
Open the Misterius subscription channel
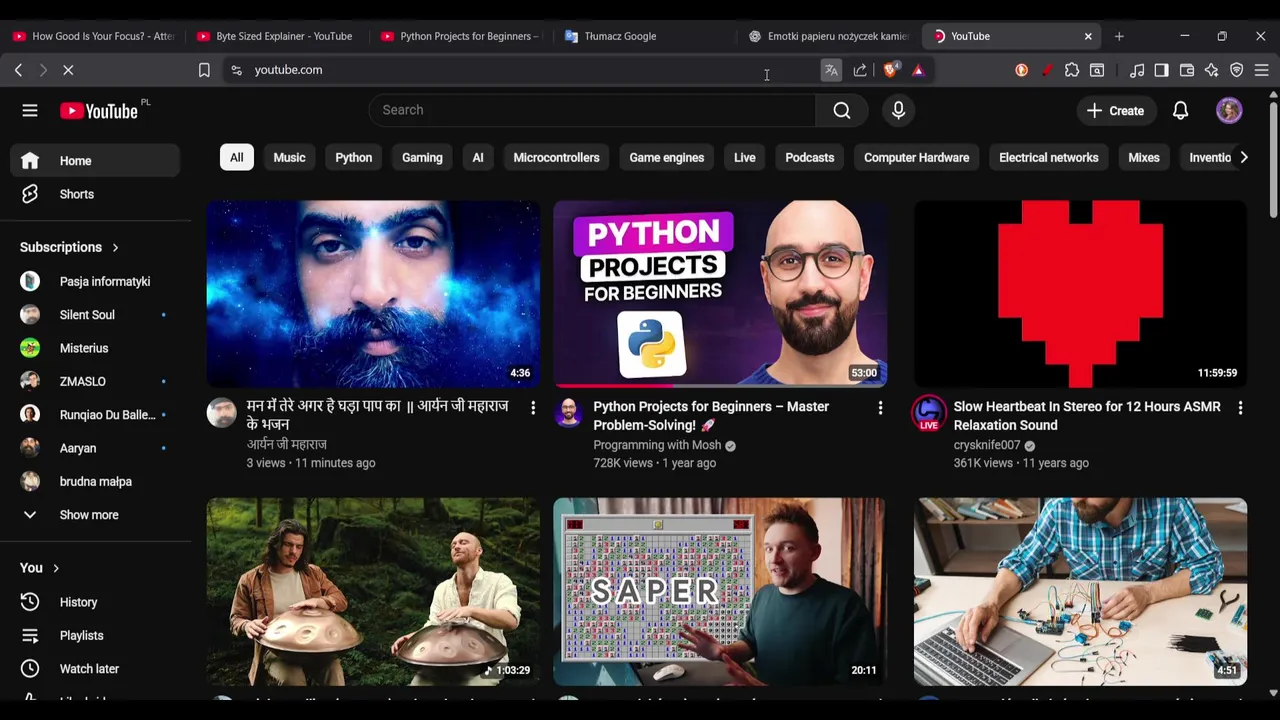click(x=95, y=348)
